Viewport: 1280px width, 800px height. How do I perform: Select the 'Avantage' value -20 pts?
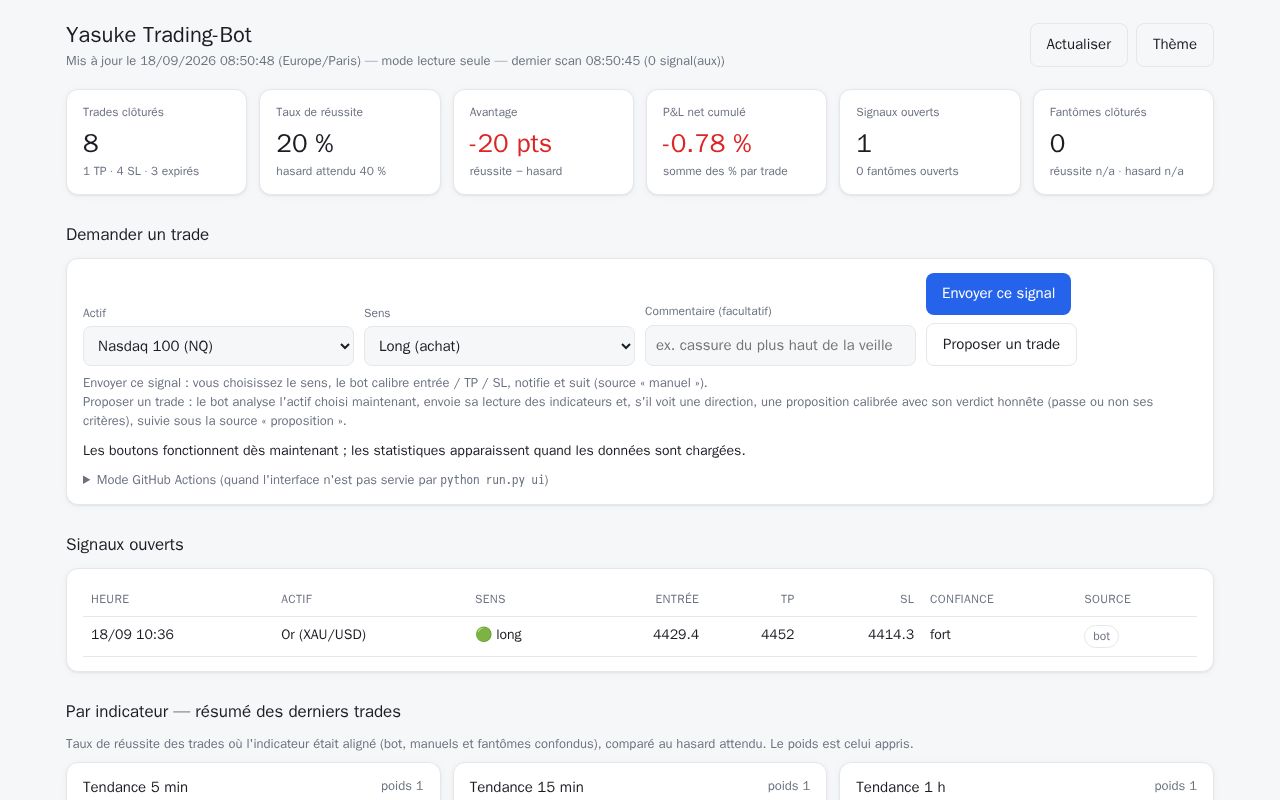point(511,144)
